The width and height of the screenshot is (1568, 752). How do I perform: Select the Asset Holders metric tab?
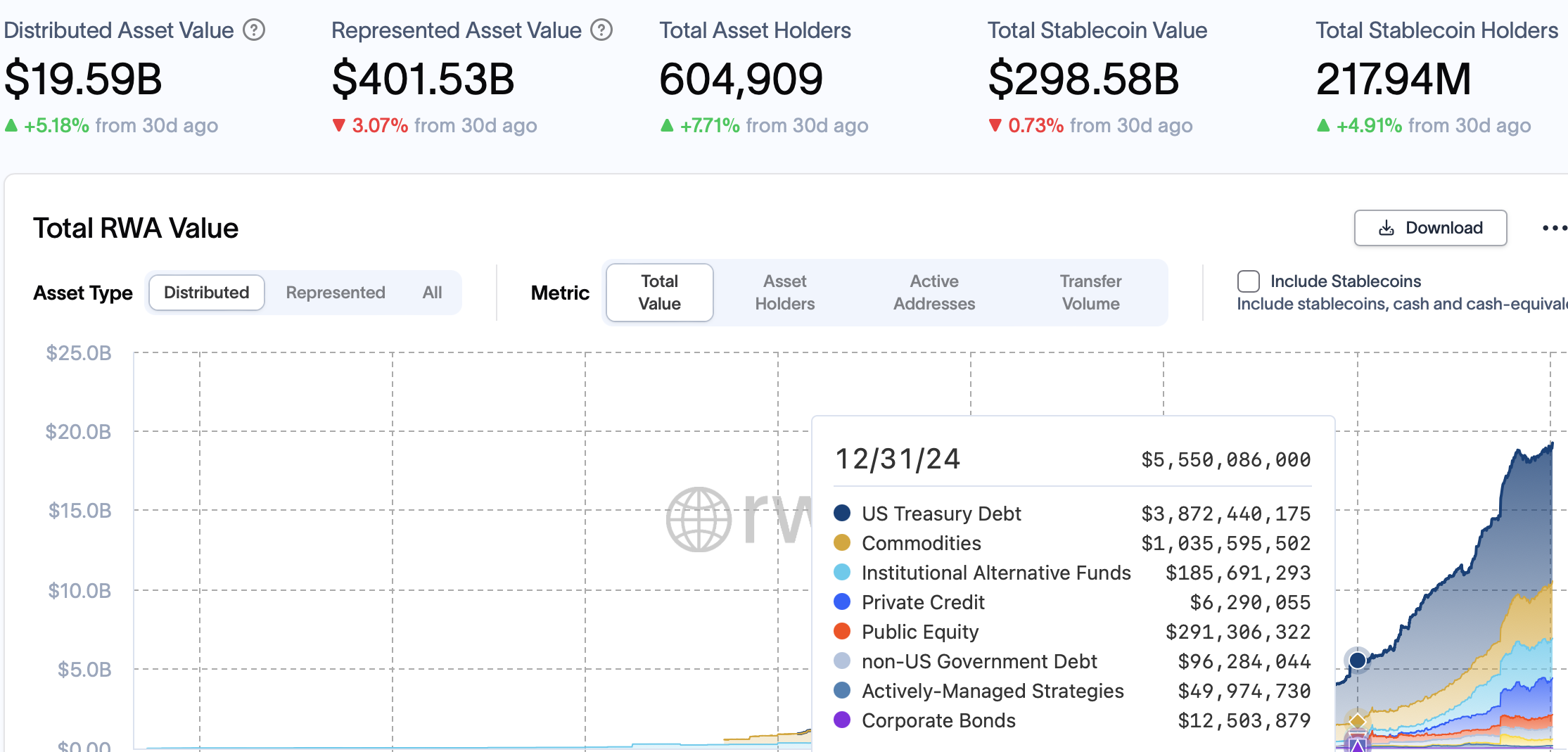784,293
